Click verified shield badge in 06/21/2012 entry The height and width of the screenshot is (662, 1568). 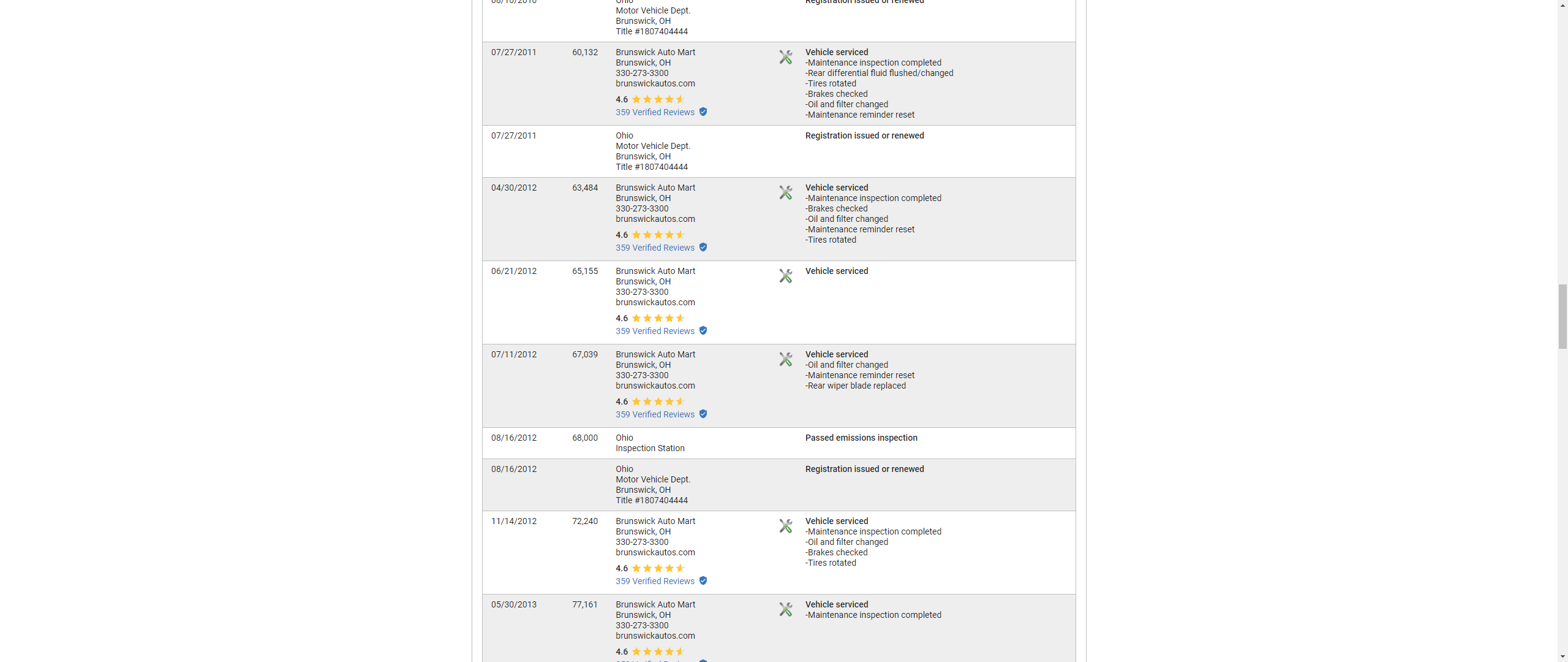tap(703, 331)
